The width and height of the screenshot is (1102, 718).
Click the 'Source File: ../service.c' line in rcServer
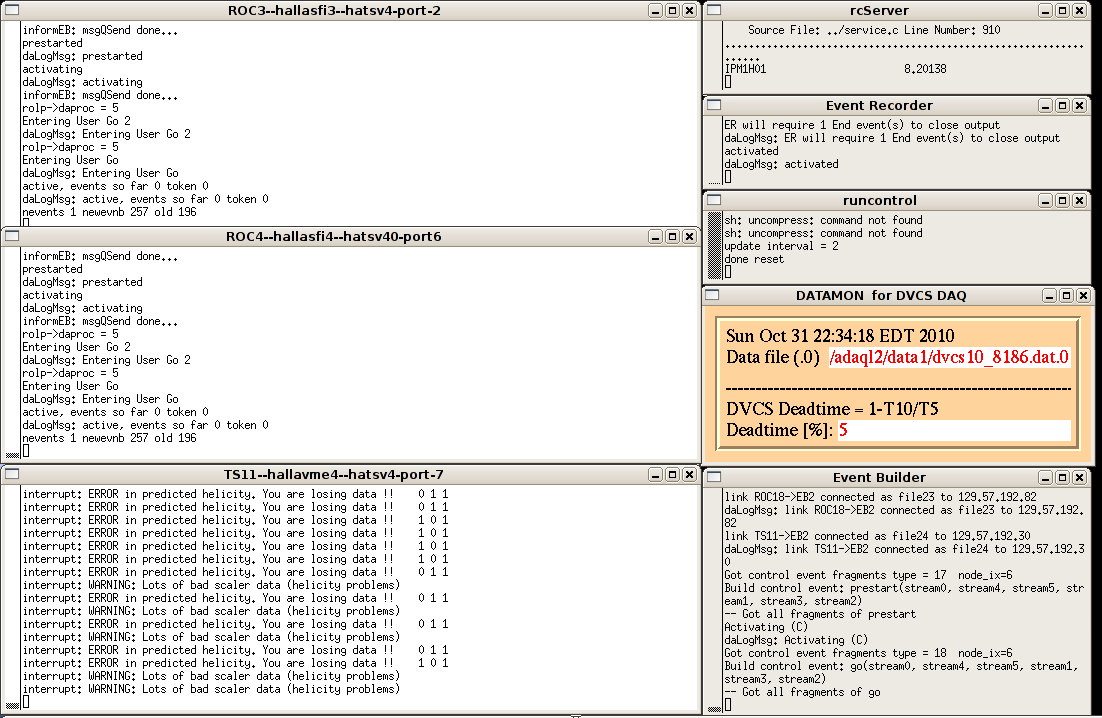pos(874,30)
